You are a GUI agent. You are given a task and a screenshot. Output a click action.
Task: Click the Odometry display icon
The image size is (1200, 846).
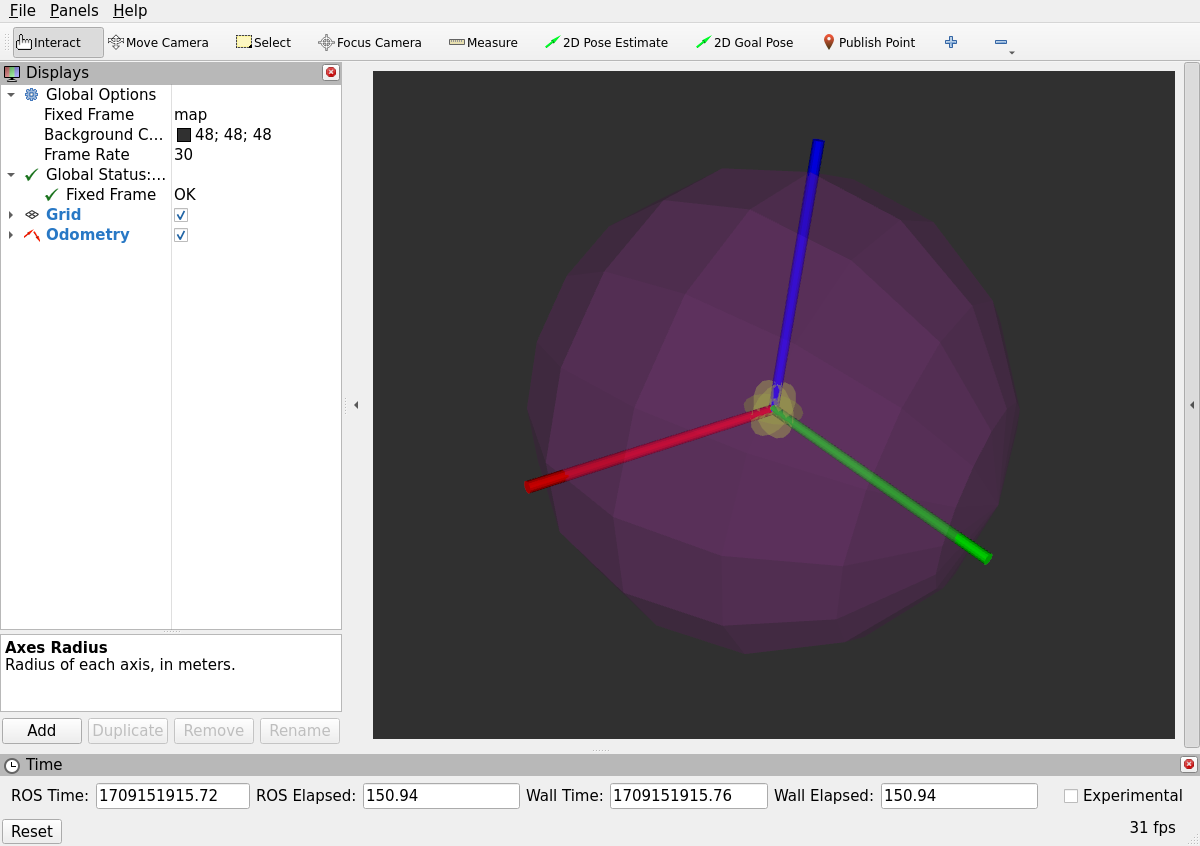tap(32, 234)
